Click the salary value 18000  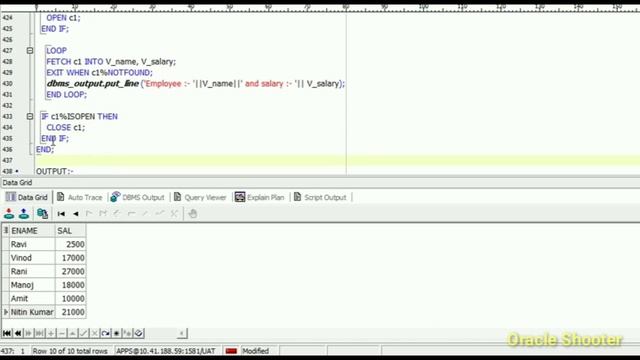pyautogui.click(x=70, y=284)
